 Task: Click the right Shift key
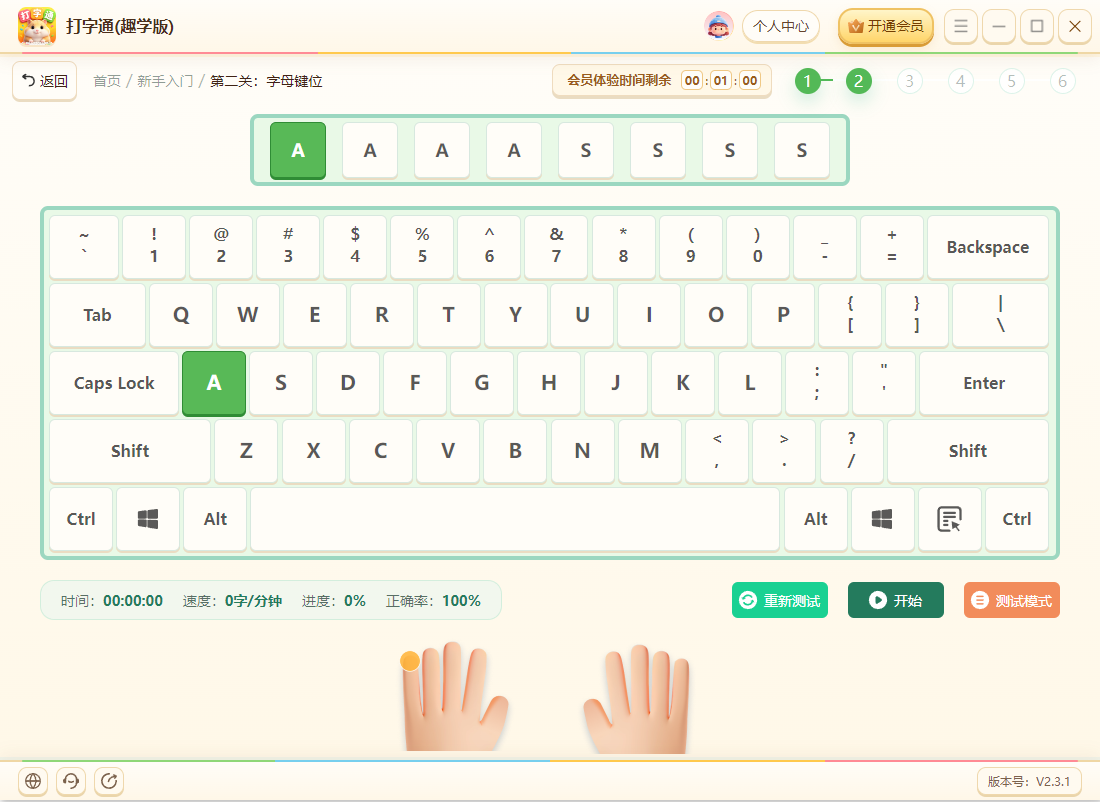point(967,451)
